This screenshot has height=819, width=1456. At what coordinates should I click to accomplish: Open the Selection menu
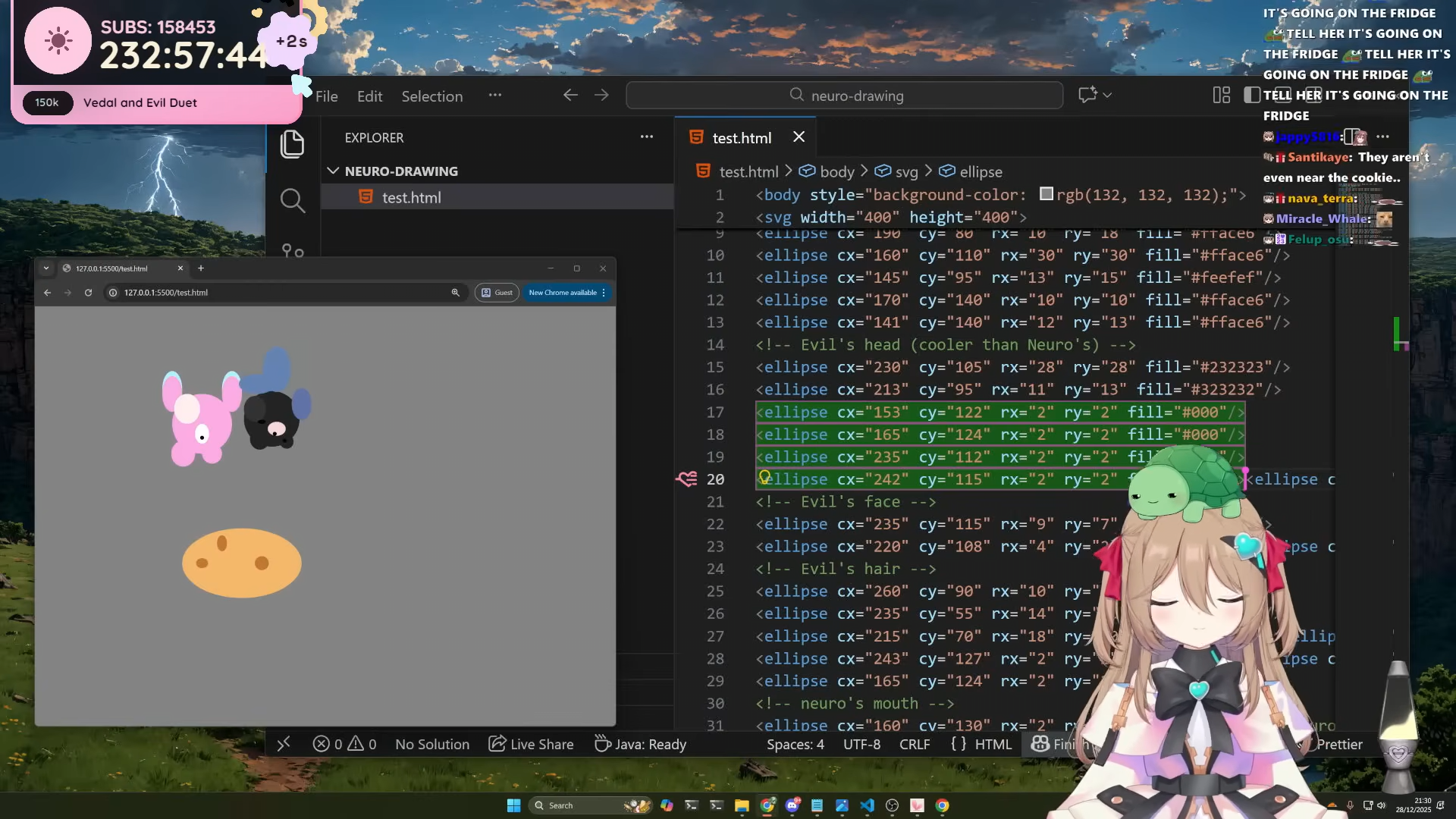[431, 96]
